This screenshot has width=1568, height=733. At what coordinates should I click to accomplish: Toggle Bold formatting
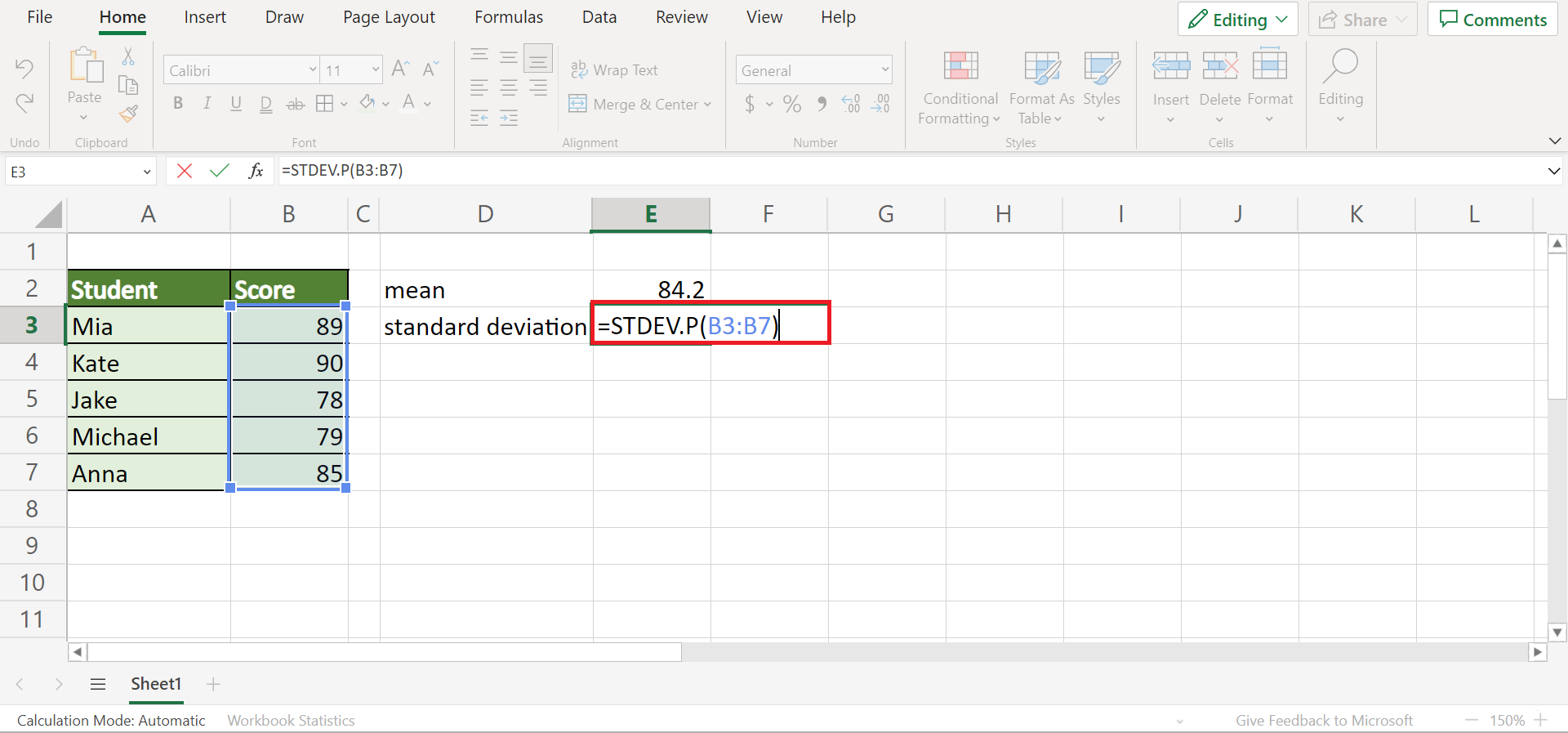click(x=178, y=103)
